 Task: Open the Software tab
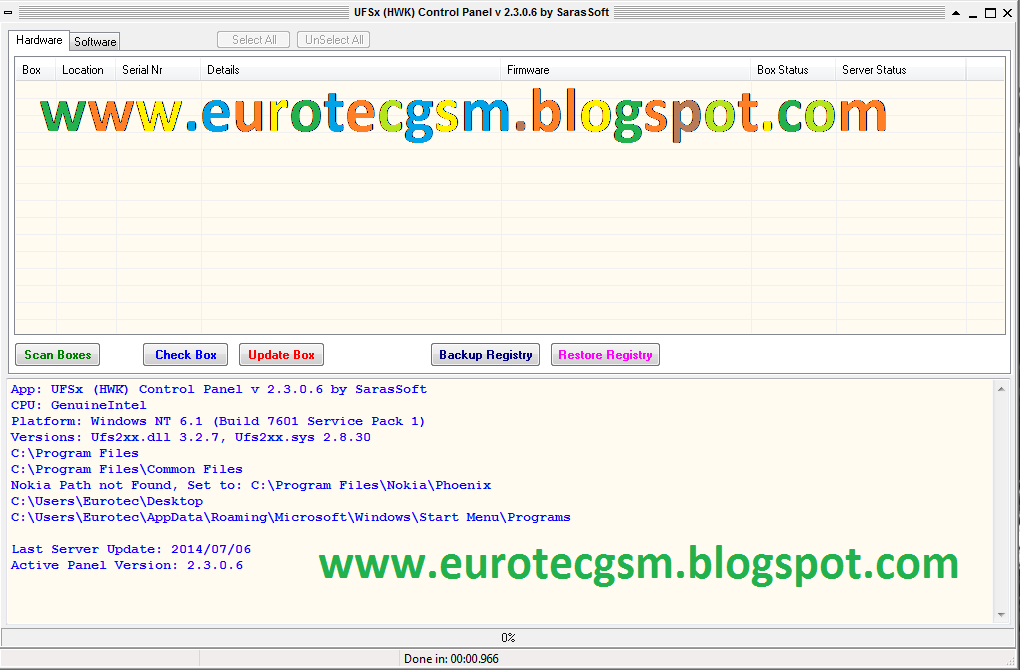(x=95, y=42)
